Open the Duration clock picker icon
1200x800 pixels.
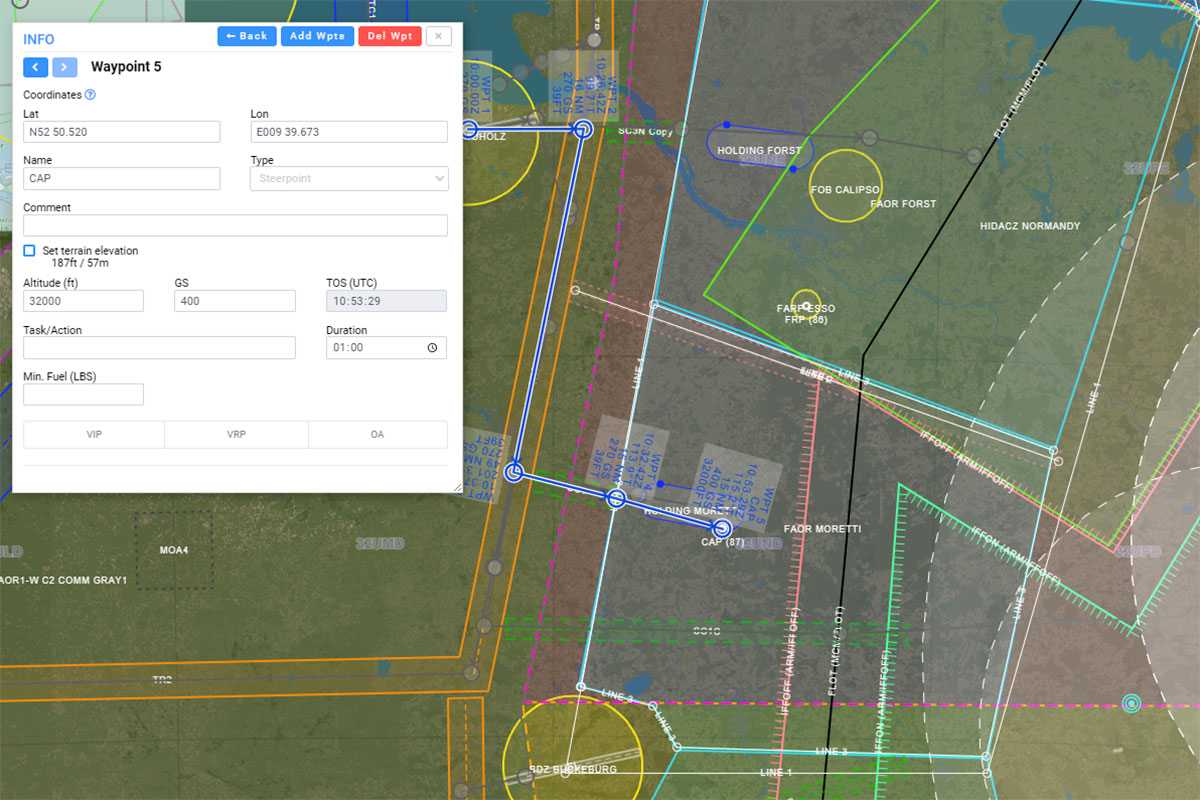pyautogui.click(x=432, y=348)
